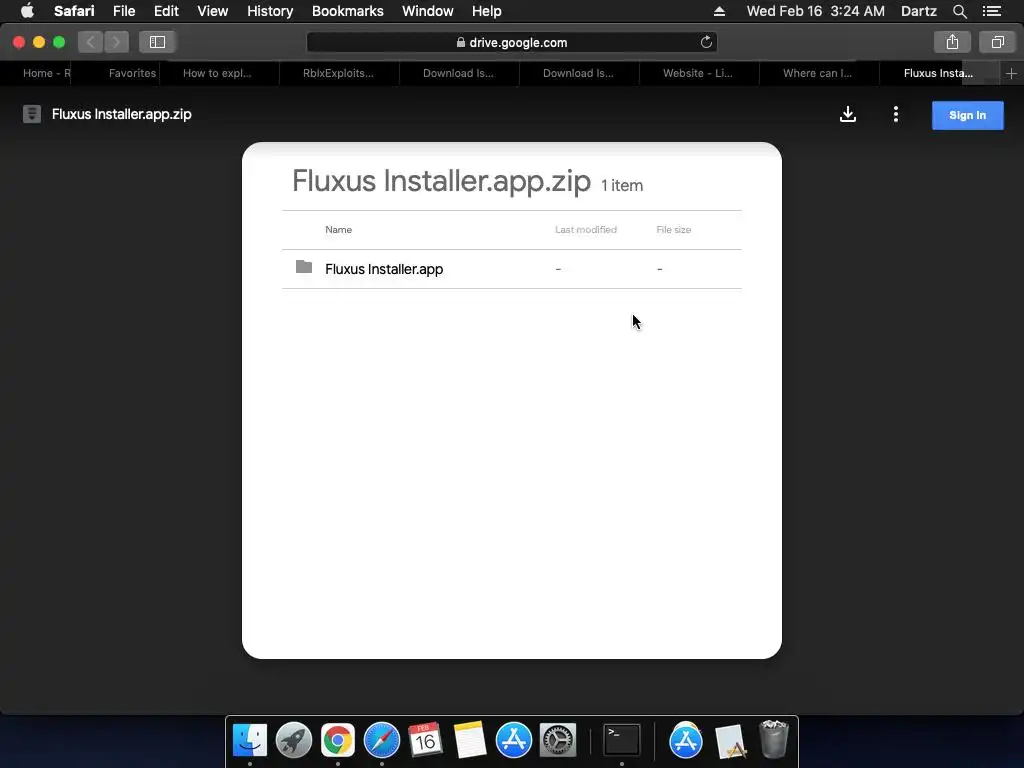Select the Fluxus Insta... tab
Viewport: 1024px width, 768px height.
[x=939, y=73]
